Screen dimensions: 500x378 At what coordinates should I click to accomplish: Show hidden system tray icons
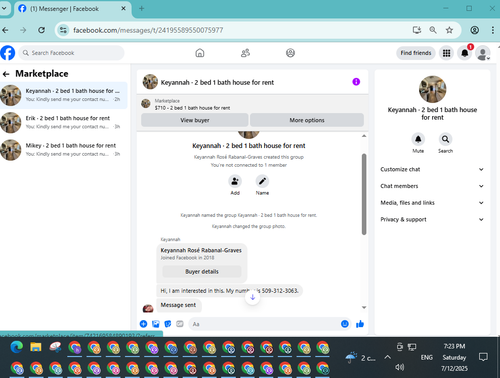coord(387,357)
